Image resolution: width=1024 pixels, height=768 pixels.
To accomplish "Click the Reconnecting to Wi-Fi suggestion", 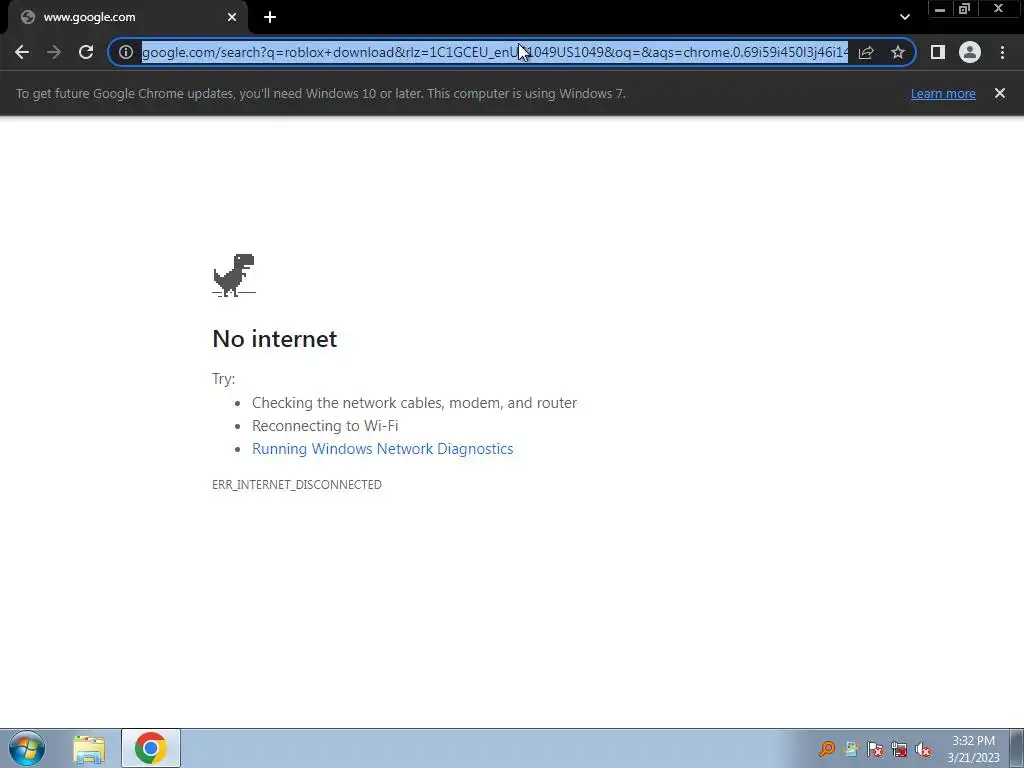I will [325, 426].
